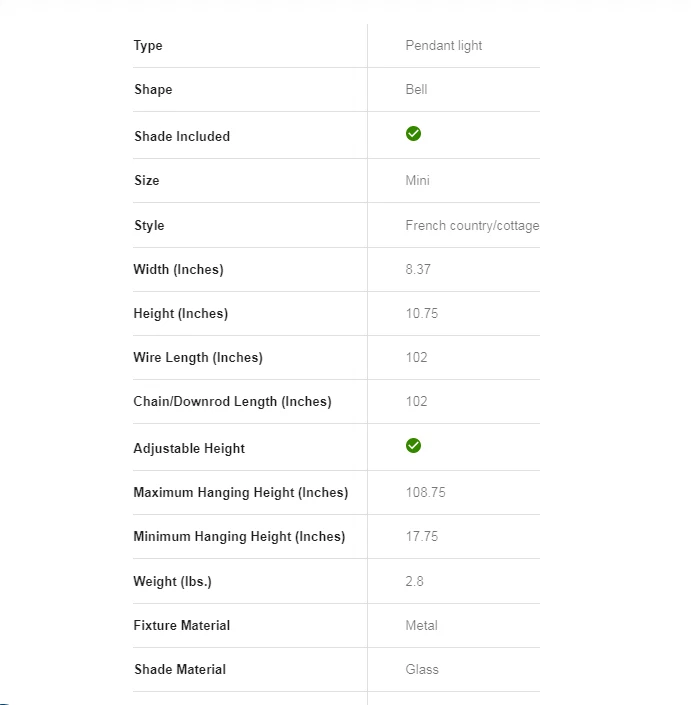
Task: Click the Adjustable Height label
Action: coord(189,449)
